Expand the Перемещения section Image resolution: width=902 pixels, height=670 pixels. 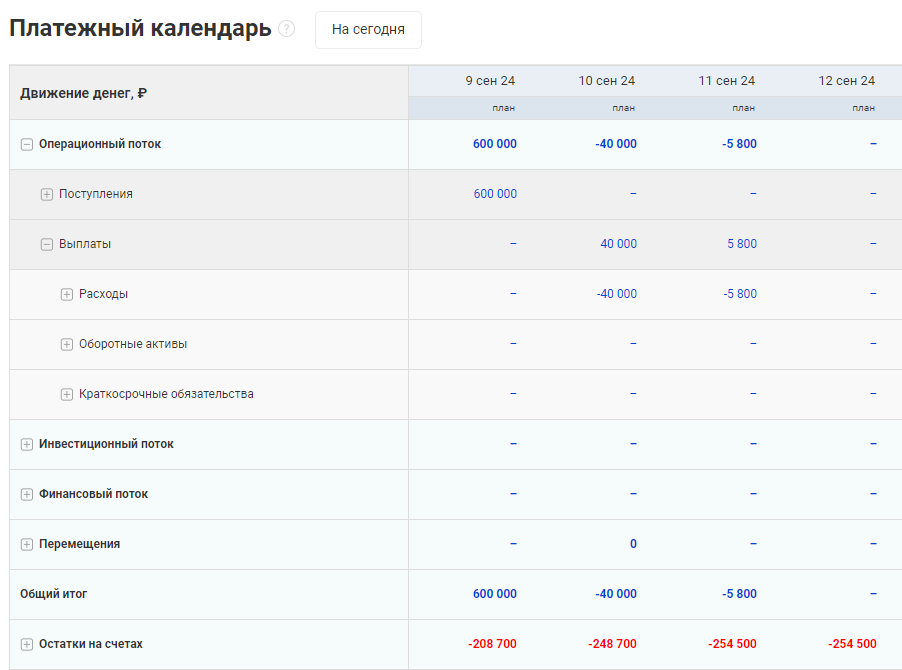point(26,544)
